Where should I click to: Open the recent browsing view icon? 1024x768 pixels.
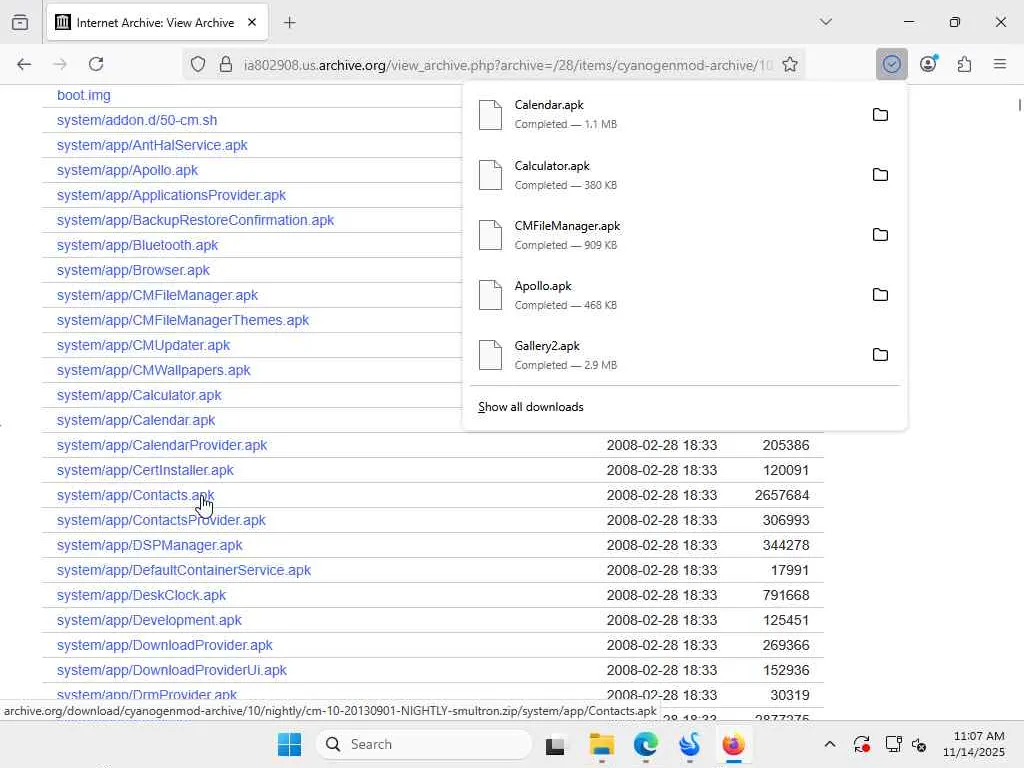(20, 23)
